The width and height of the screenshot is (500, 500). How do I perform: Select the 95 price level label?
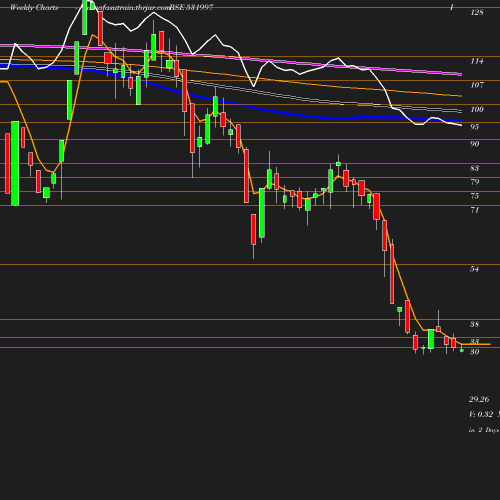point(474,127)
